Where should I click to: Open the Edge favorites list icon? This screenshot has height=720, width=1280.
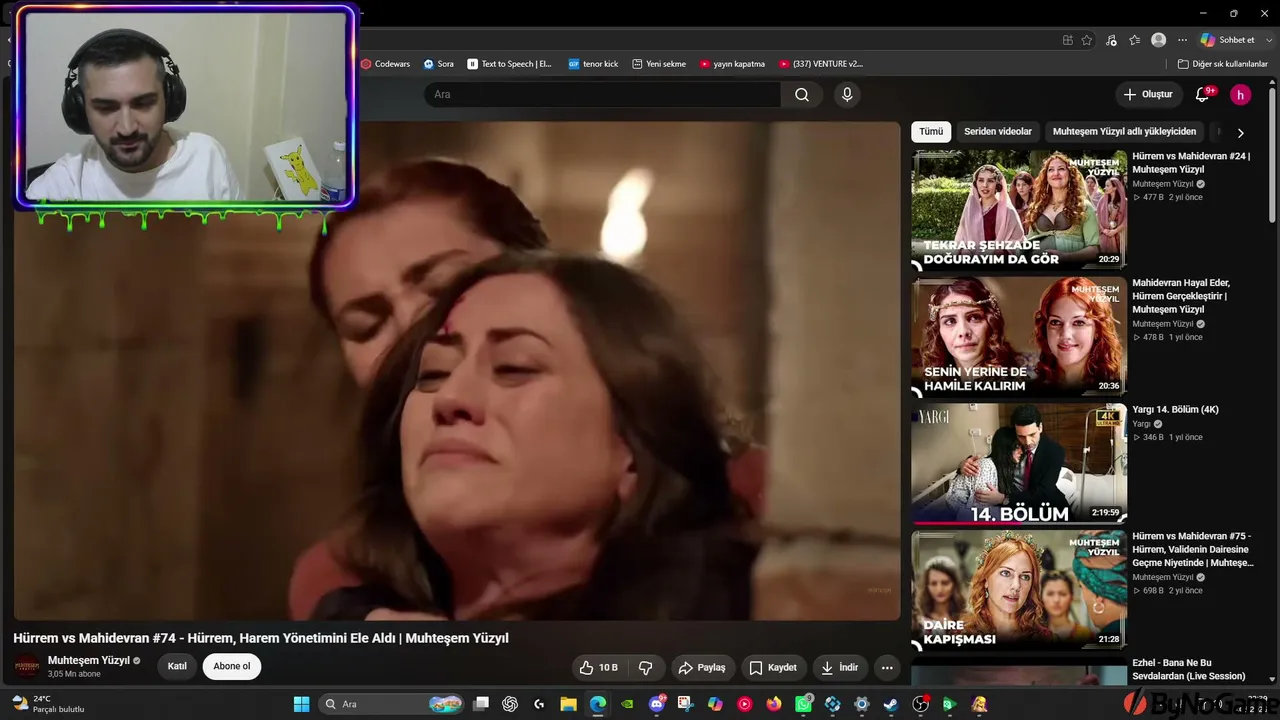pyautogui.click(x=1134, y=40)
